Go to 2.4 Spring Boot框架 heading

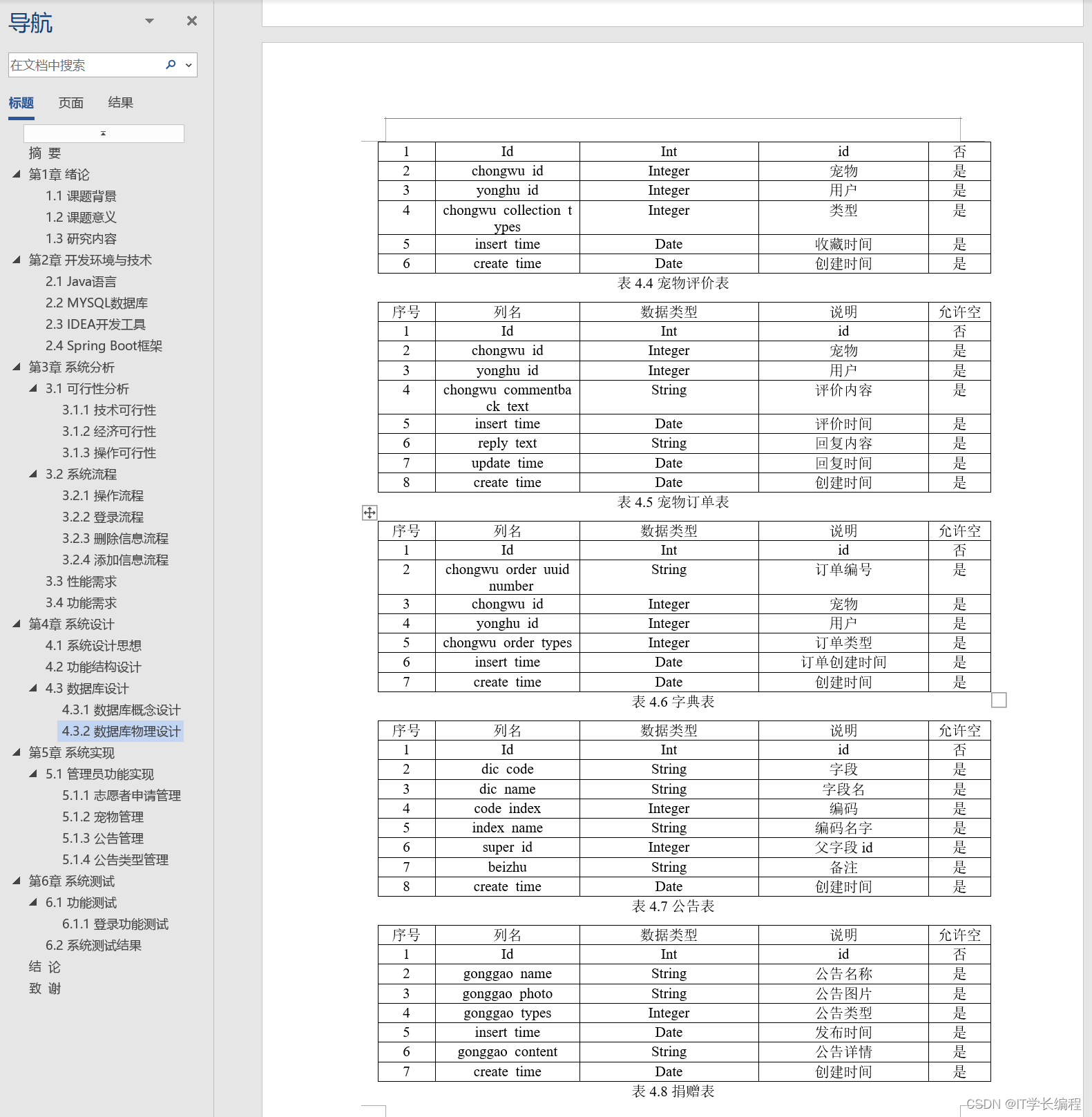[x=104, y=346]
